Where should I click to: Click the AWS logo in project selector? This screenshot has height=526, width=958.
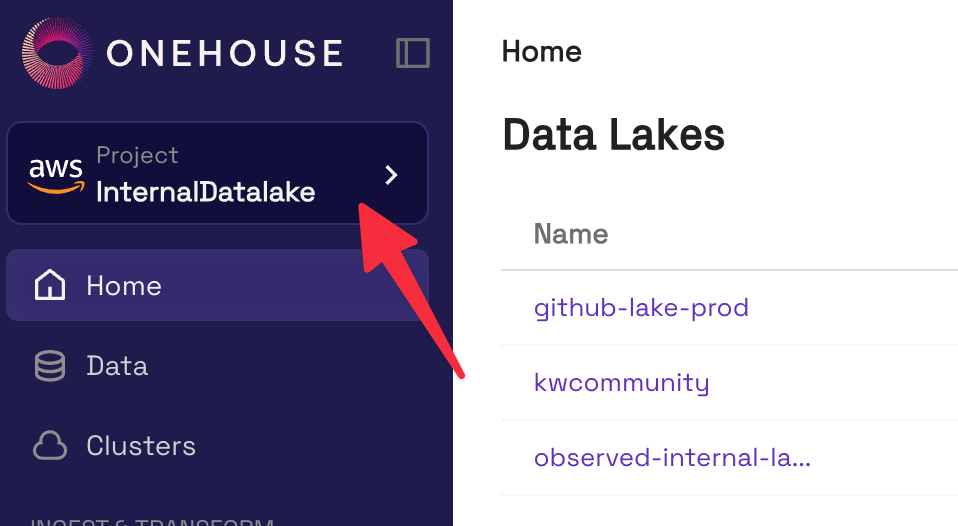pos(56,175)
